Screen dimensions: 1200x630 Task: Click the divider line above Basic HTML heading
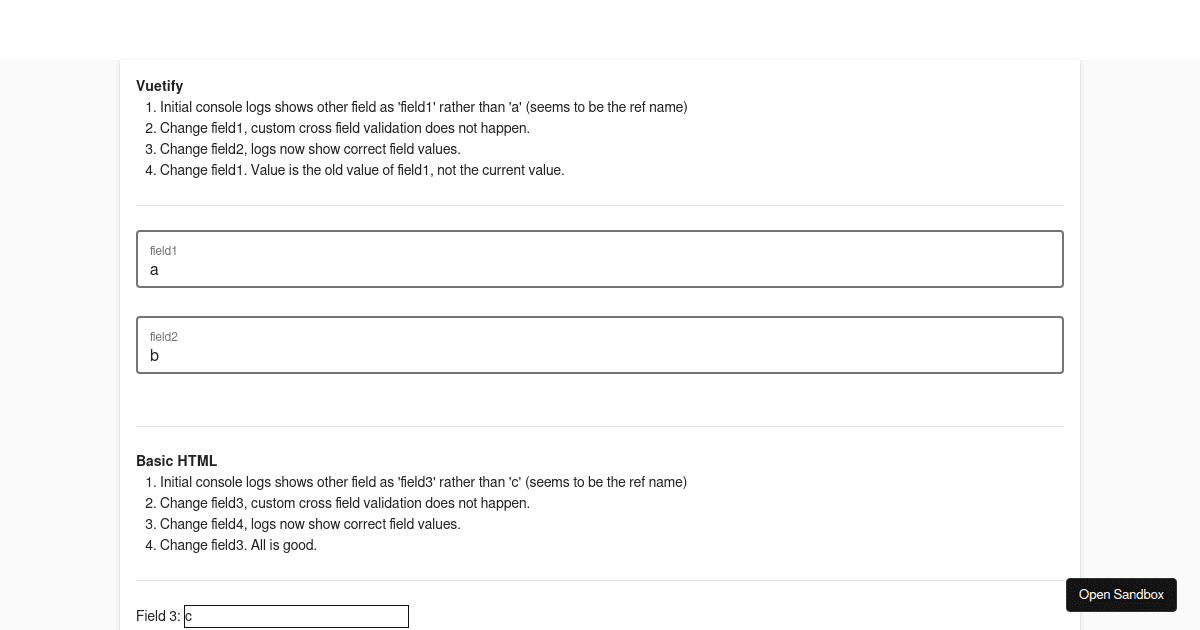[x=600, y=426]
